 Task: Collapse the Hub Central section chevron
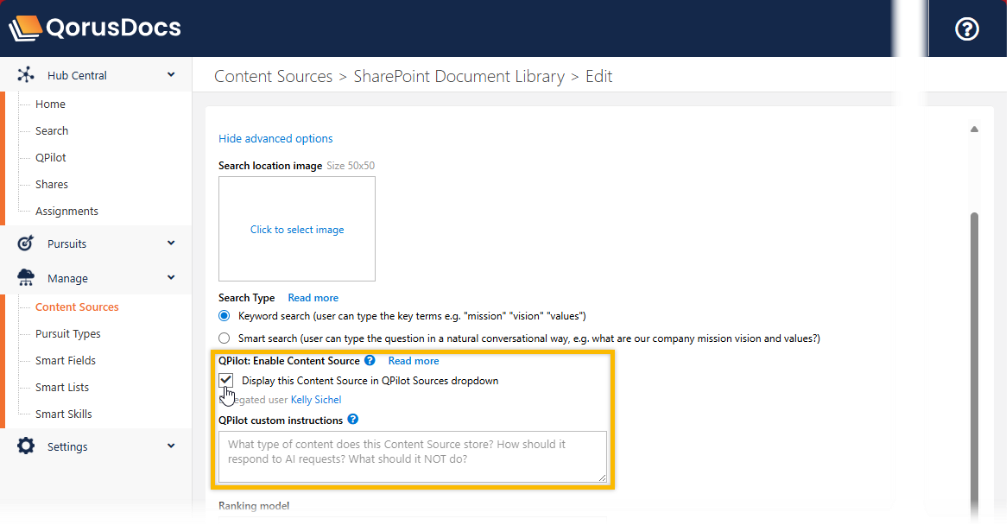171,75
